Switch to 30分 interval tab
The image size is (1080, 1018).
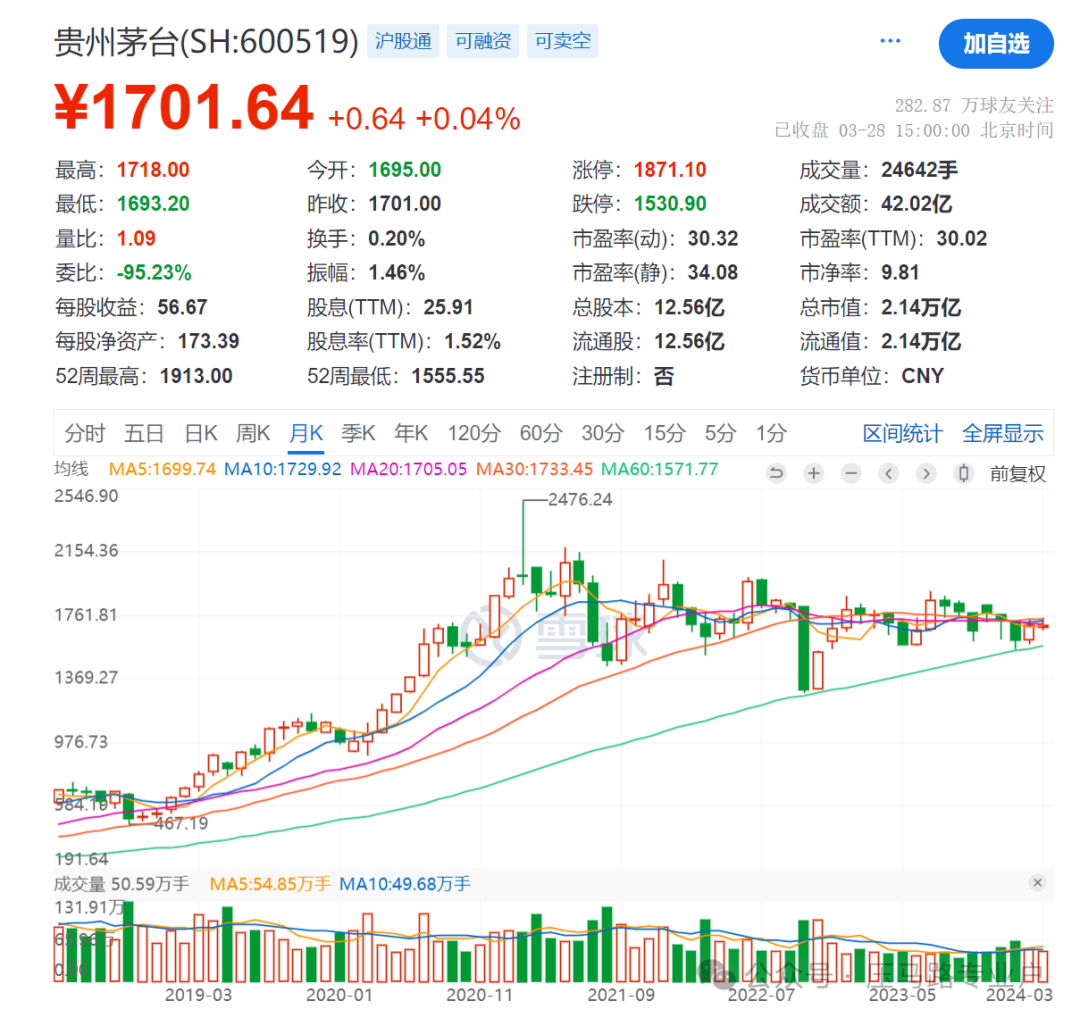pos(603,433)
